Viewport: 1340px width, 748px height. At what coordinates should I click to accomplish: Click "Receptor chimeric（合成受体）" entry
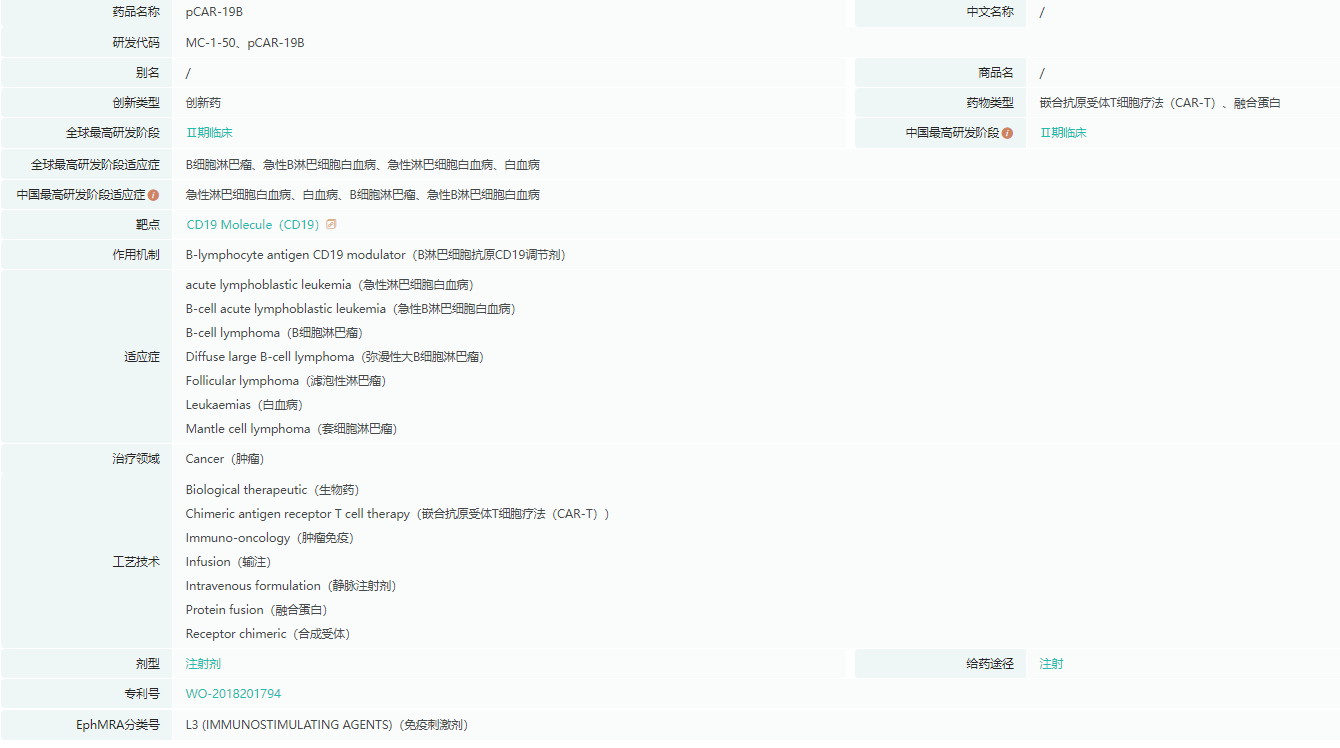tap(268, 634)
